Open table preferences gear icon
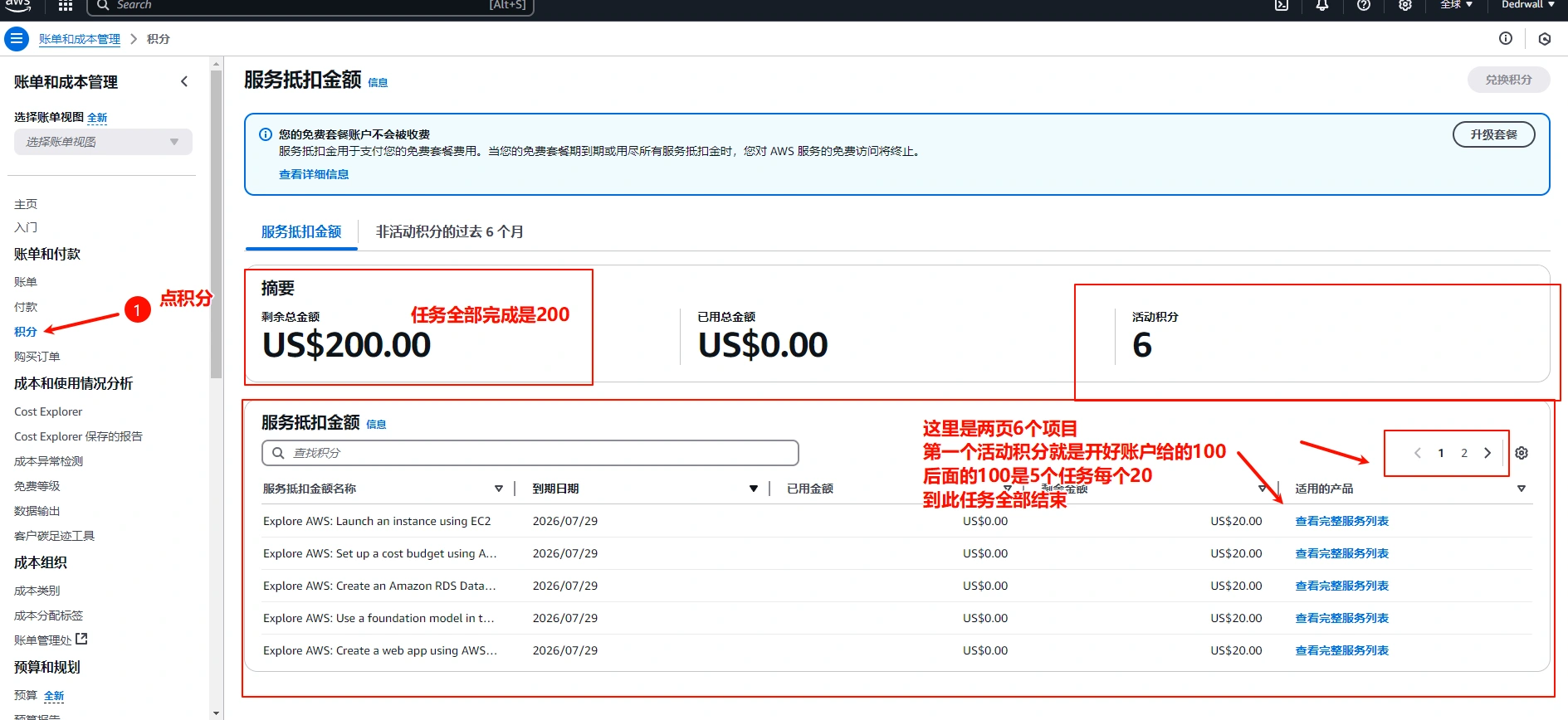The image size is (1568, 720). [1522, 453]
